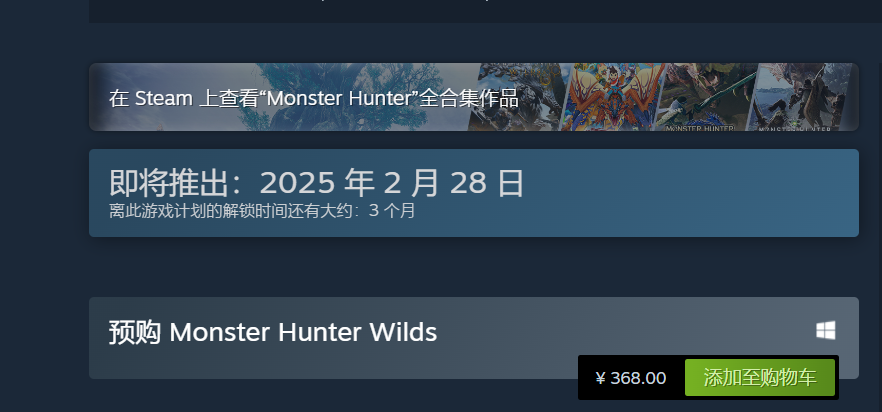Screen dimensions: 882x412
Task: Open the Monster Hunter franchise banner link
Action: point(474,97)
